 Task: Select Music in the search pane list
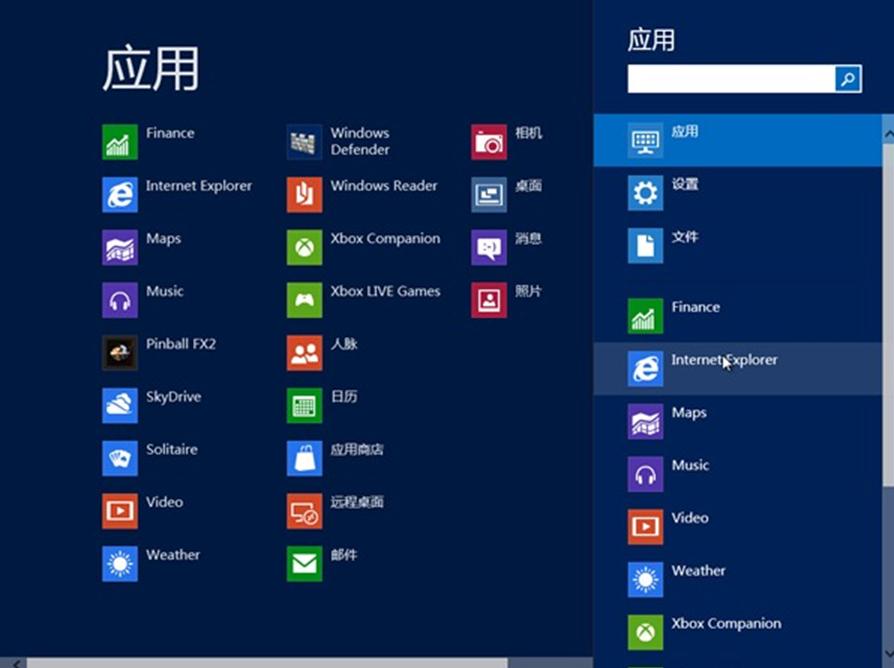[738, 474]
